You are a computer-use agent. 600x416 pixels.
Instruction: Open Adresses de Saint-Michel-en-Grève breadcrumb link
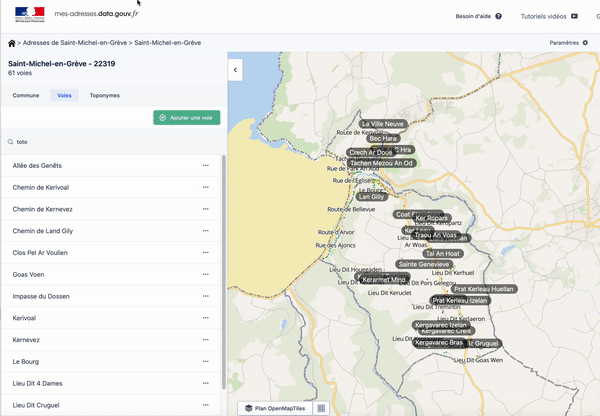(75, 43)
